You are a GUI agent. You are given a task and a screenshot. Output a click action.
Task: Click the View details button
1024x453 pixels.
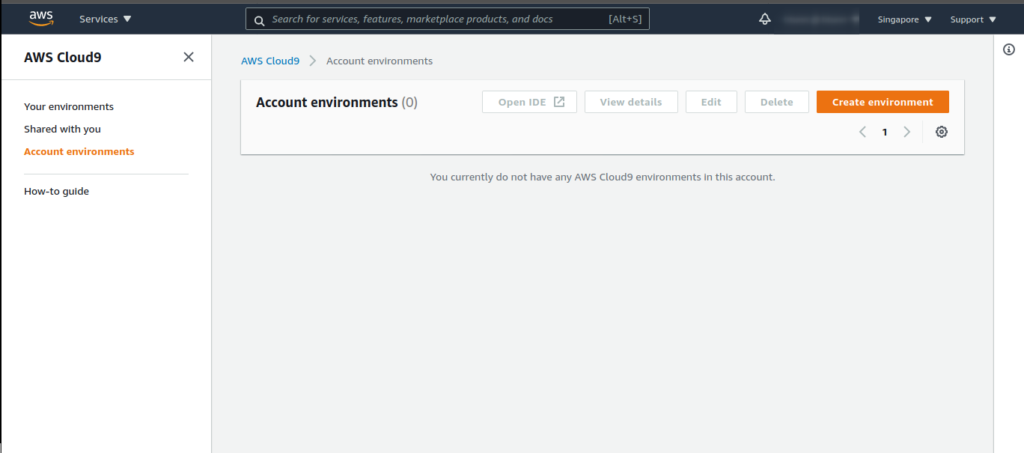pyautogui.click(x=631, y=102)
